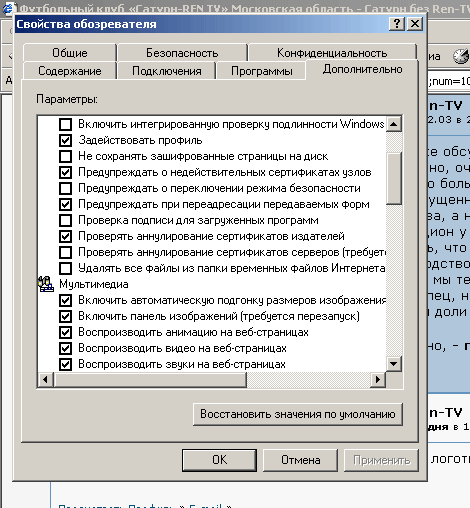
Task: Click the horizontal scrollbar thumb
Action: [x=150, y=379]
